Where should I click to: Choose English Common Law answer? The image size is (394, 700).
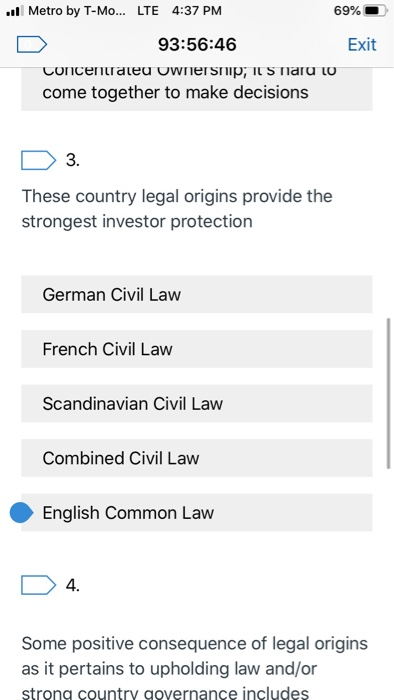[x=197, y=512]
